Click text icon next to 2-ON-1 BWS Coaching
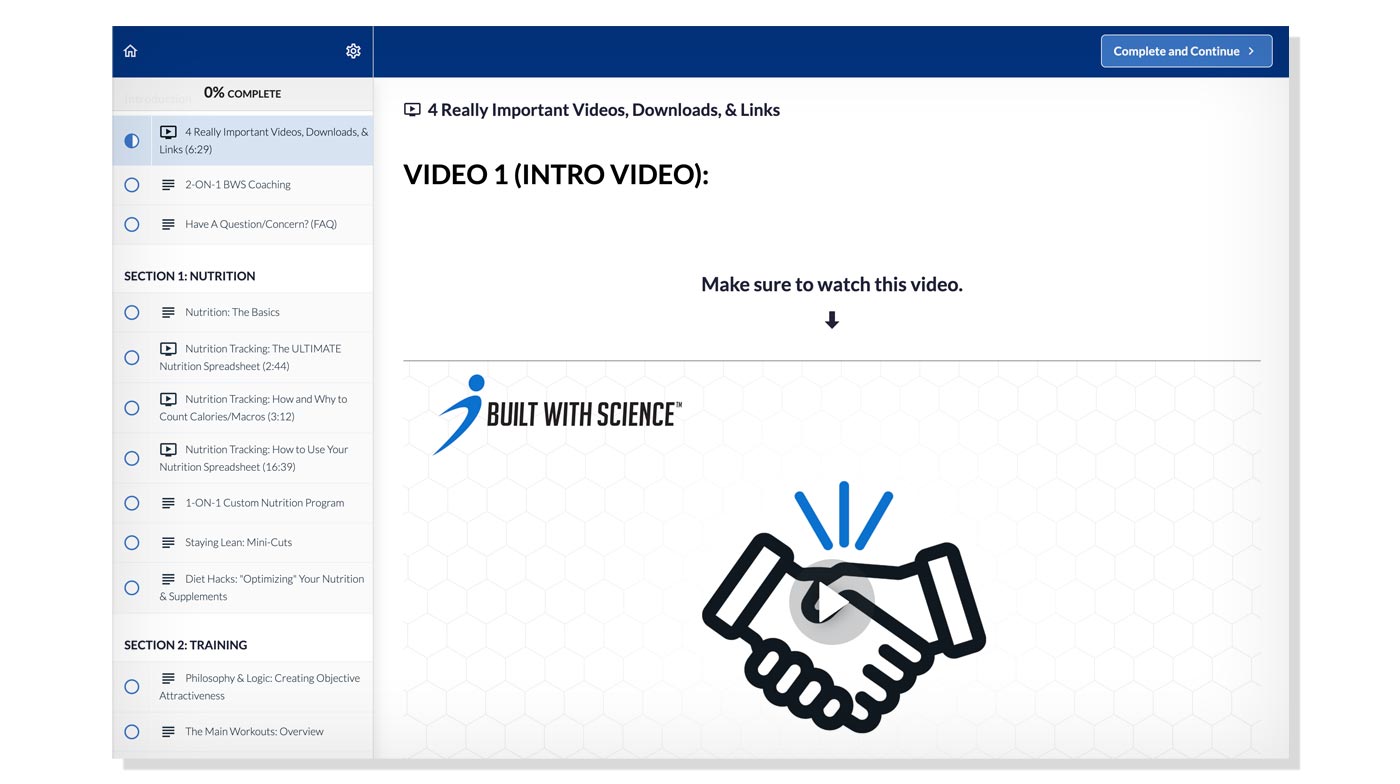Screen dimensions: 1400x784 point(168,185)
